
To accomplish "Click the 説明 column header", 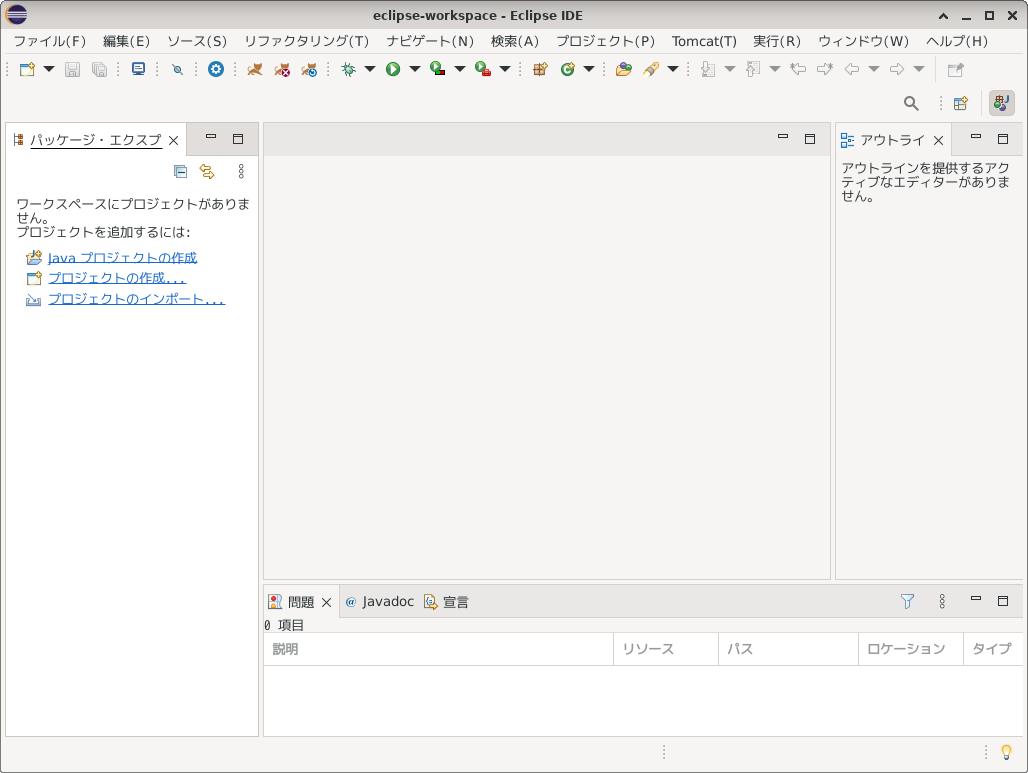I will 438,649.
